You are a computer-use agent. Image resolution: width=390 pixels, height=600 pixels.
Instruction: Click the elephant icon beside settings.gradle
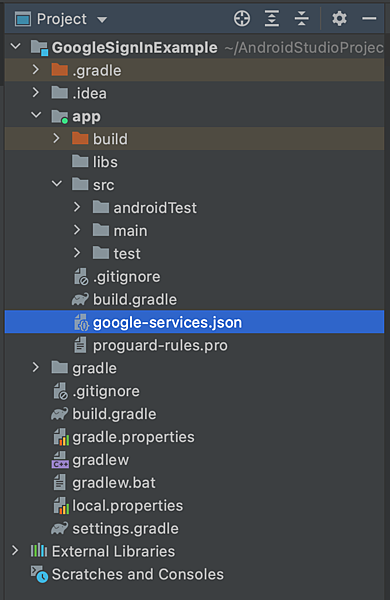tap(60, 528)
